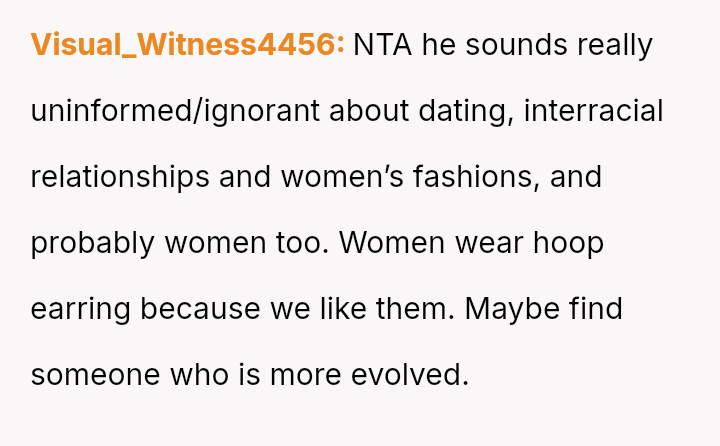Open the Visual_Witness4456 user profile link
720x446 pixels.
[x=187, y=45]
